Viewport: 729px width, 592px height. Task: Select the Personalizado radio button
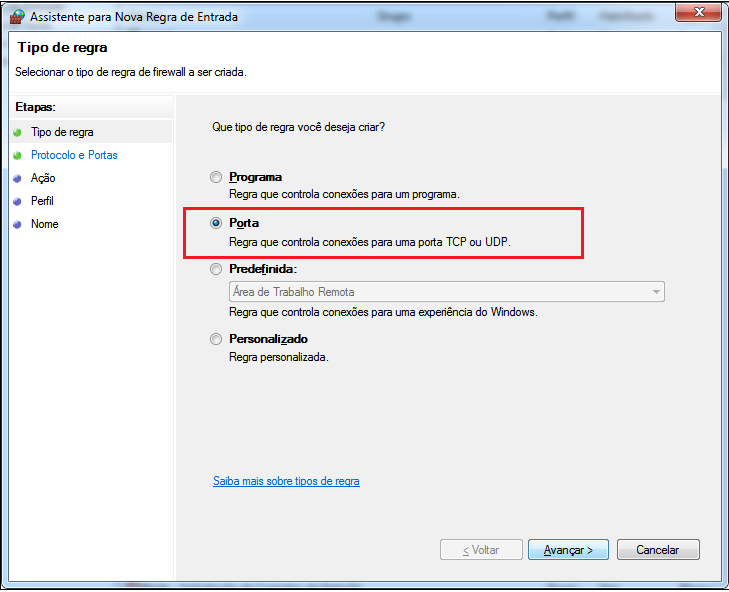[x=216, y=339]
